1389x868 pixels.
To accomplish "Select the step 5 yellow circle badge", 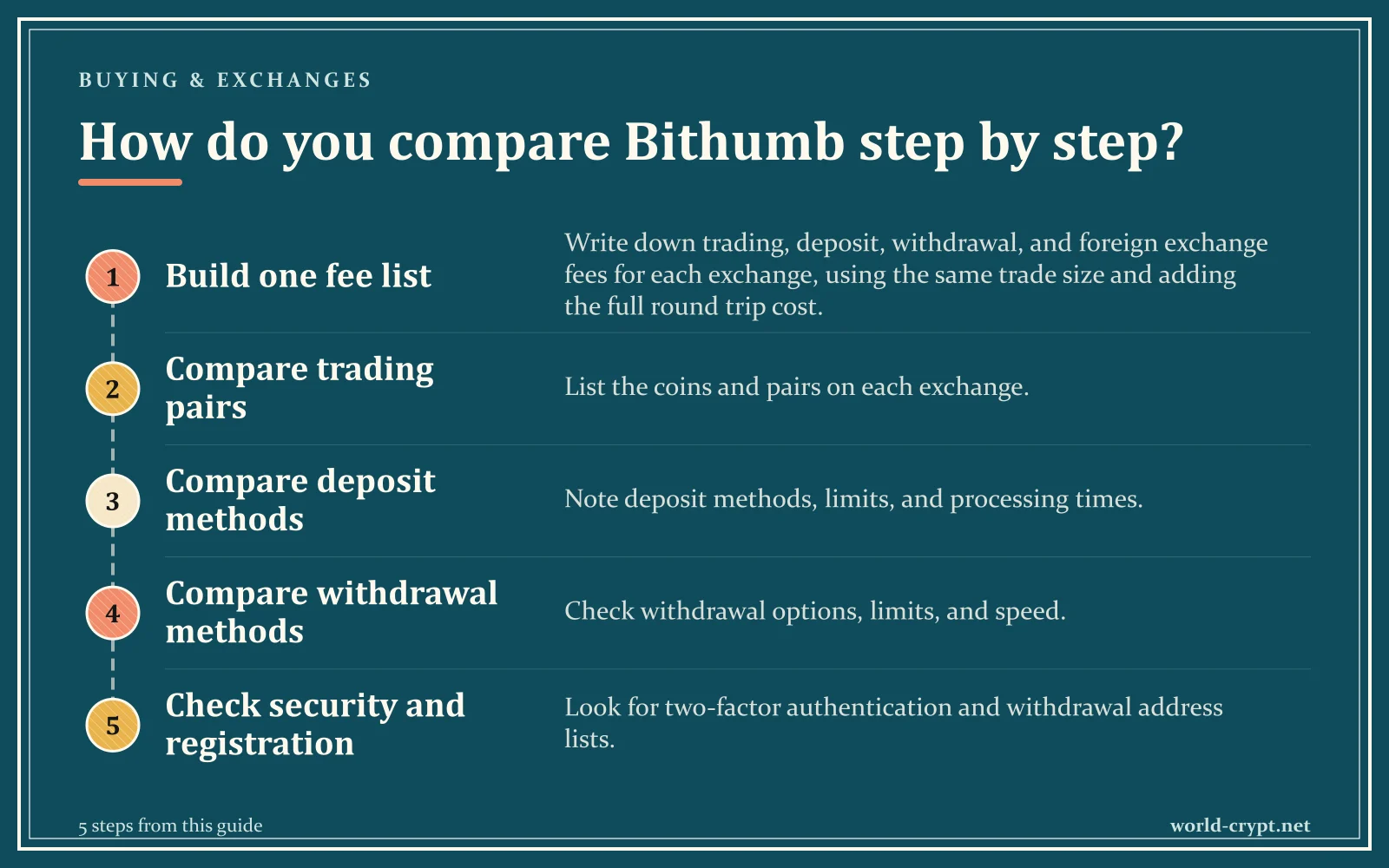I will coord(113,725).
